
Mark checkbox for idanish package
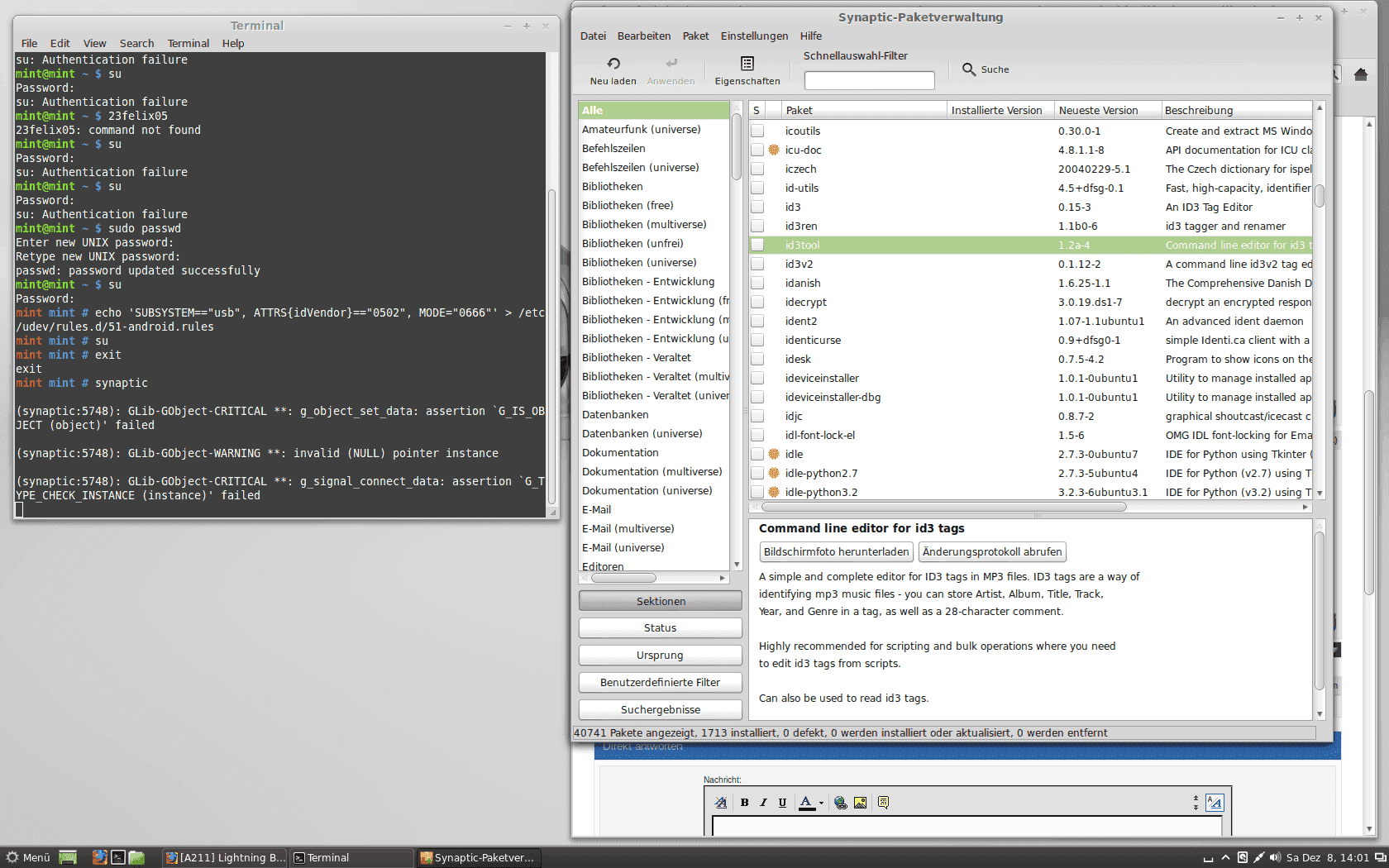(757, 283)
